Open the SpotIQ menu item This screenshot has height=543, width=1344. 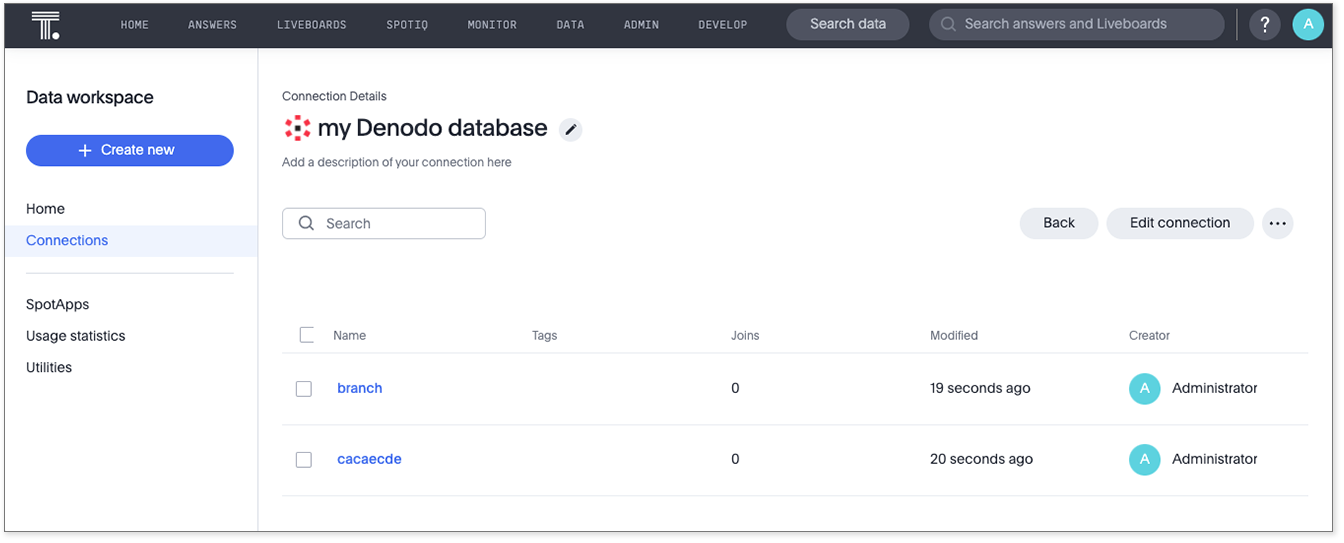coord(407,25)
